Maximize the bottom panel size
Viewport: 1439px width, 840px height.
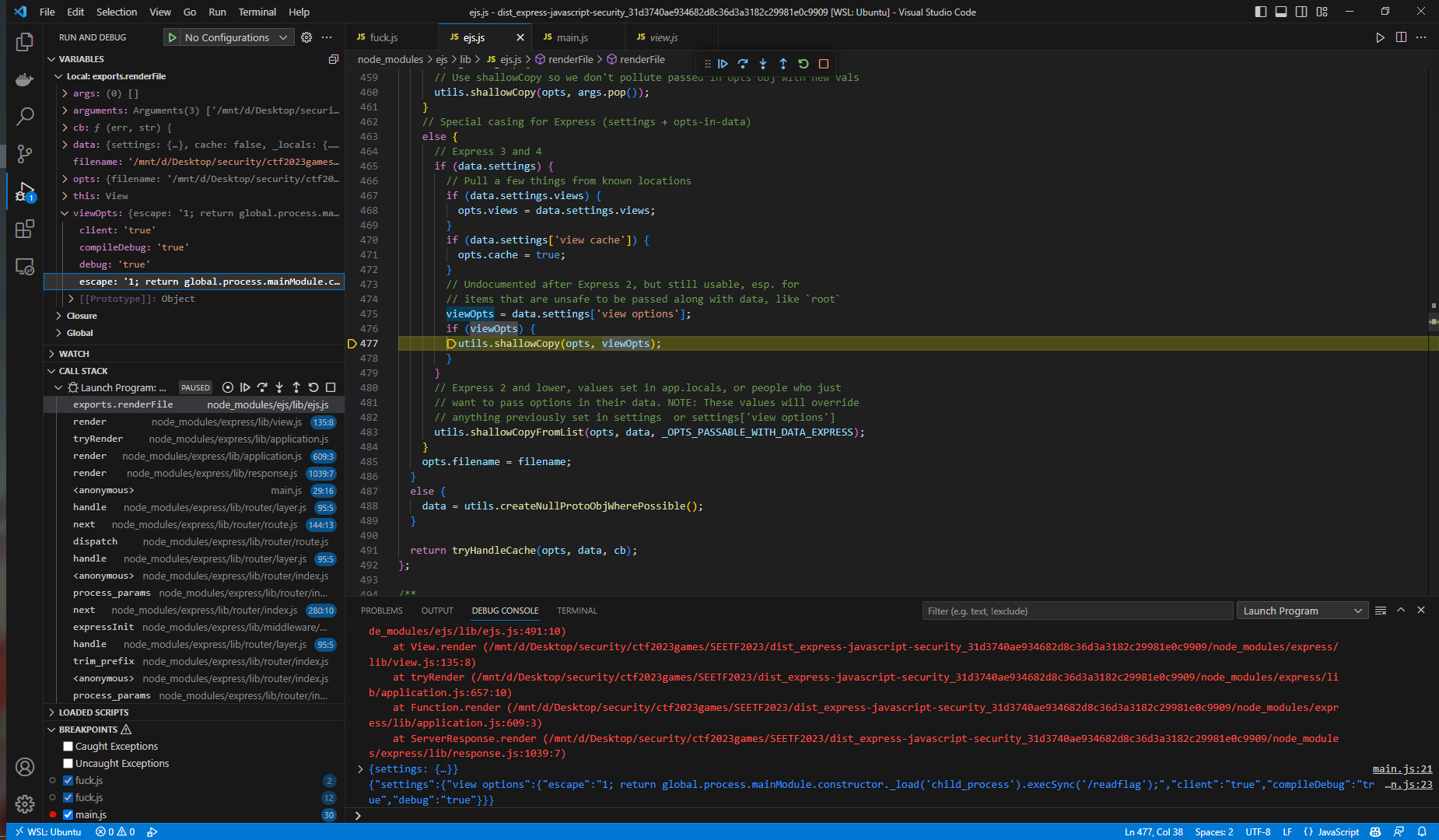[1401, 611]
